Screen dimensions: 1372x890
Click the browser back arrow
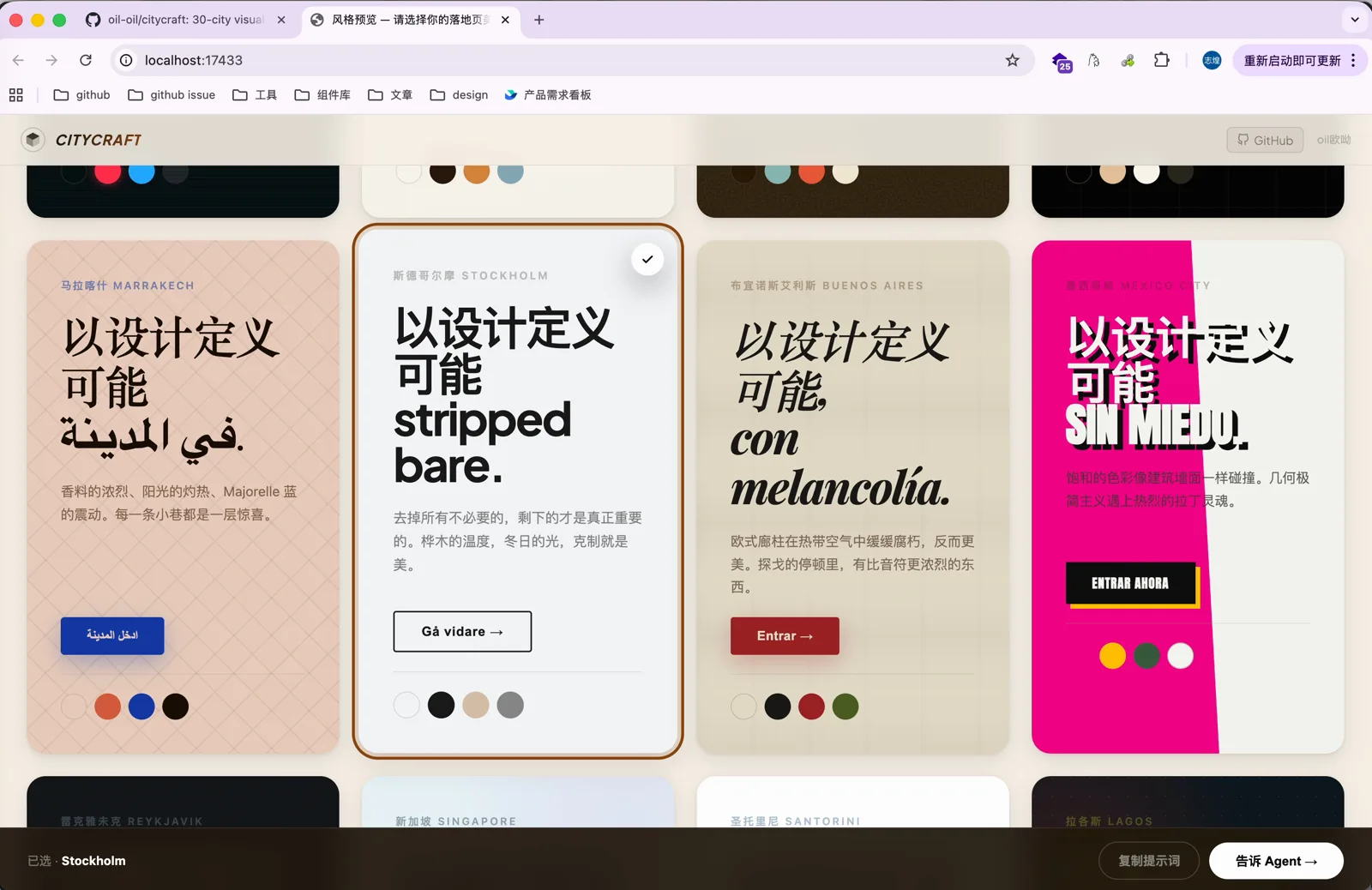click(x=18, y=60)
